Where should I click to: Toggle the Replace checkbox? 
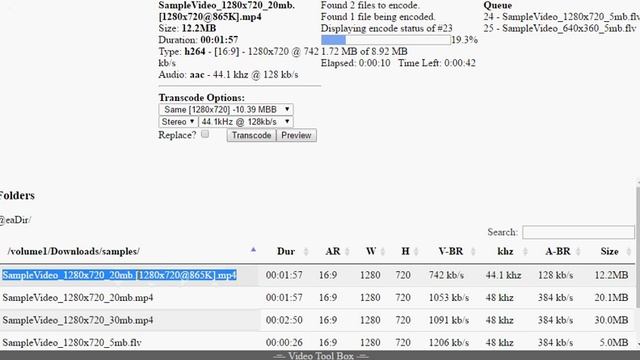click(x=205, y=134)
